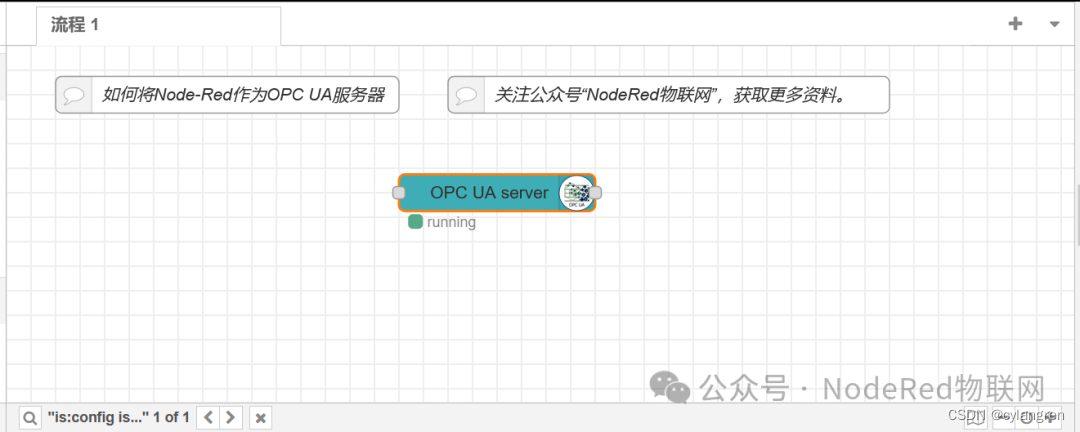Click the 'running' status text
The width and height of the screenshot is (1080, 432).
click(451, 223)
